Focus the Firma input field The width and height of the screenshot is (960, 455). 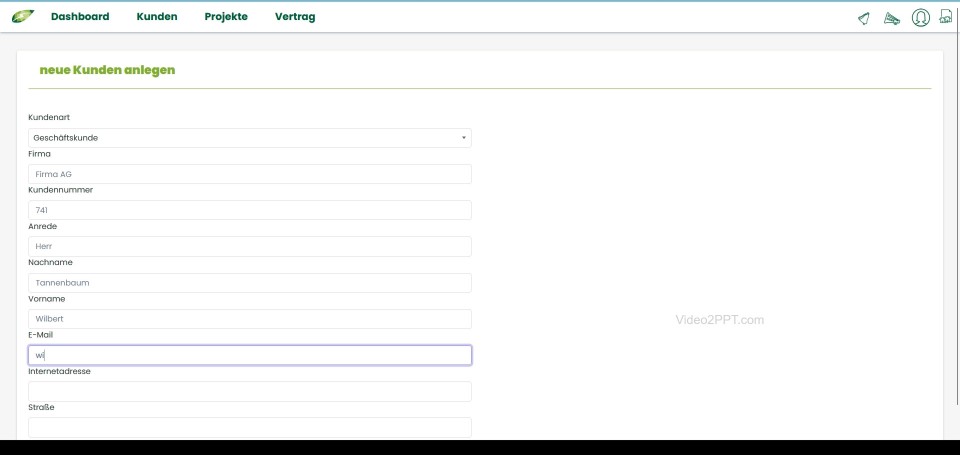coord(249,174)
